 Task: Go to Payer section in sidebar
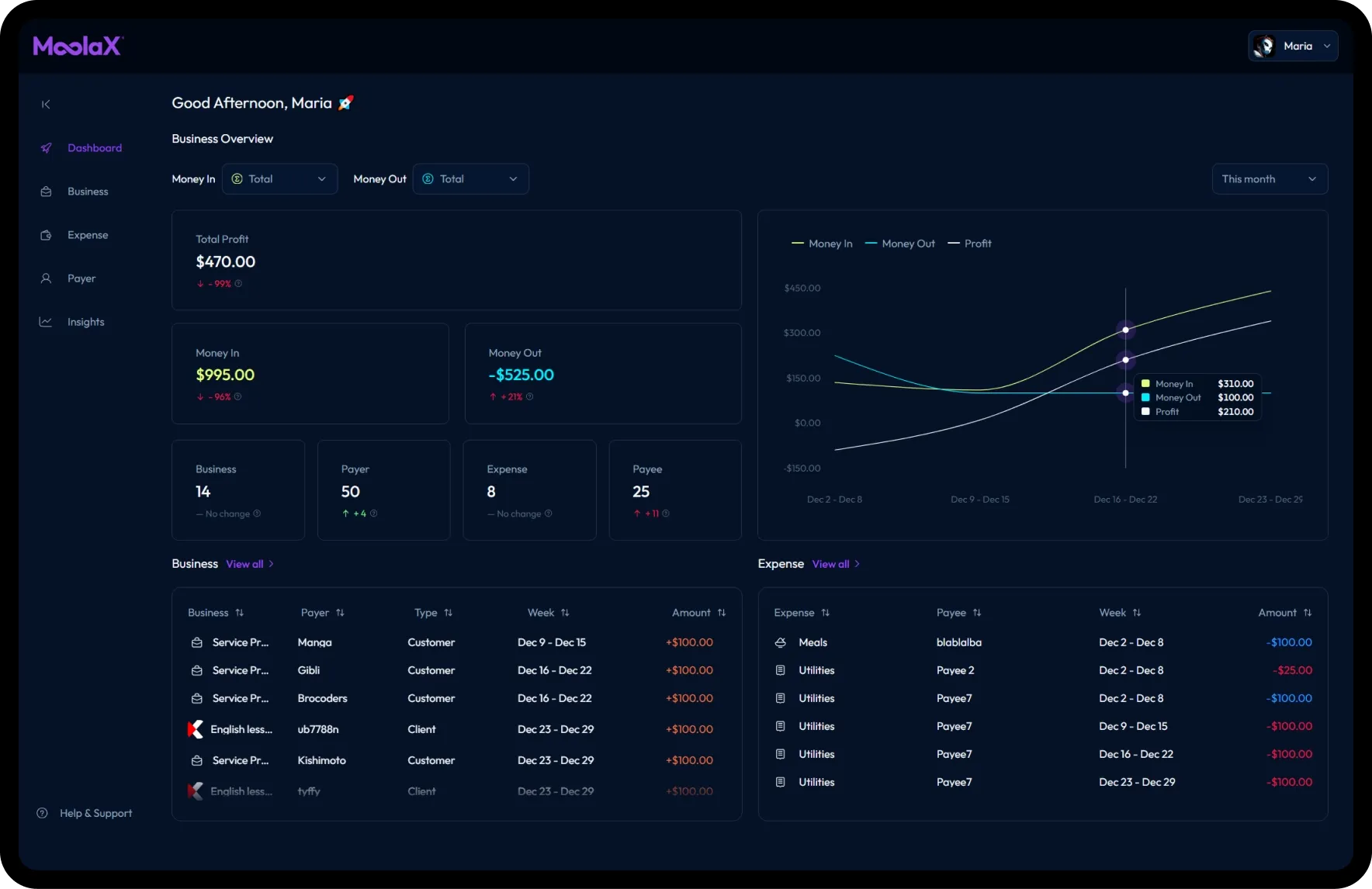click(x=81, y=278)
